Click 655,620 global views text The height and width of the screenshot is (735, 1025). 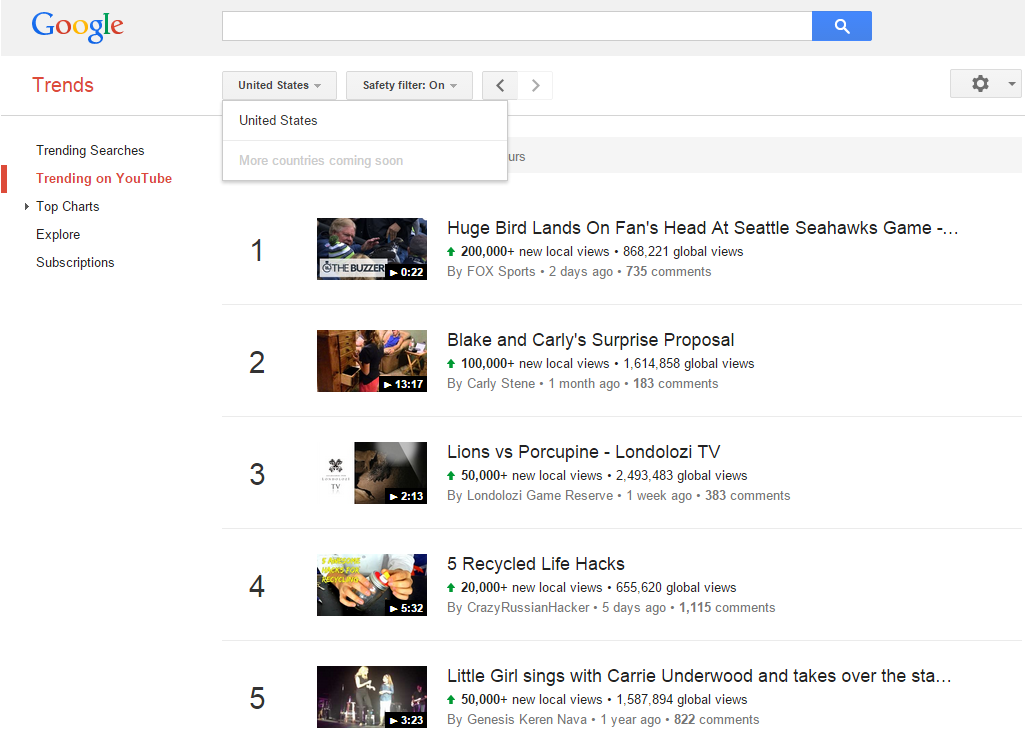[x=676, y=587]
